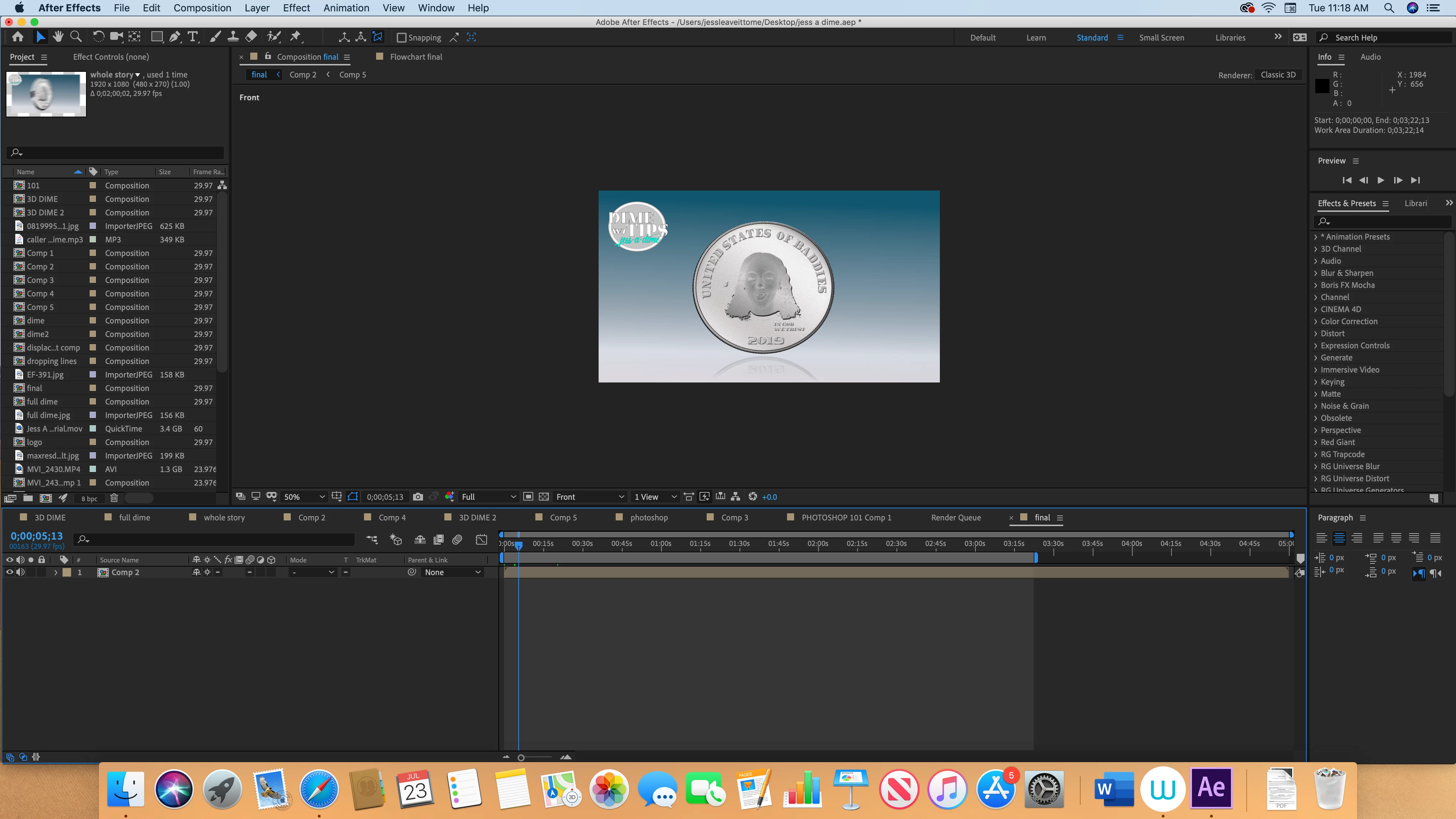Select the Zoom magnifier tool

click(x=76, y=37)
